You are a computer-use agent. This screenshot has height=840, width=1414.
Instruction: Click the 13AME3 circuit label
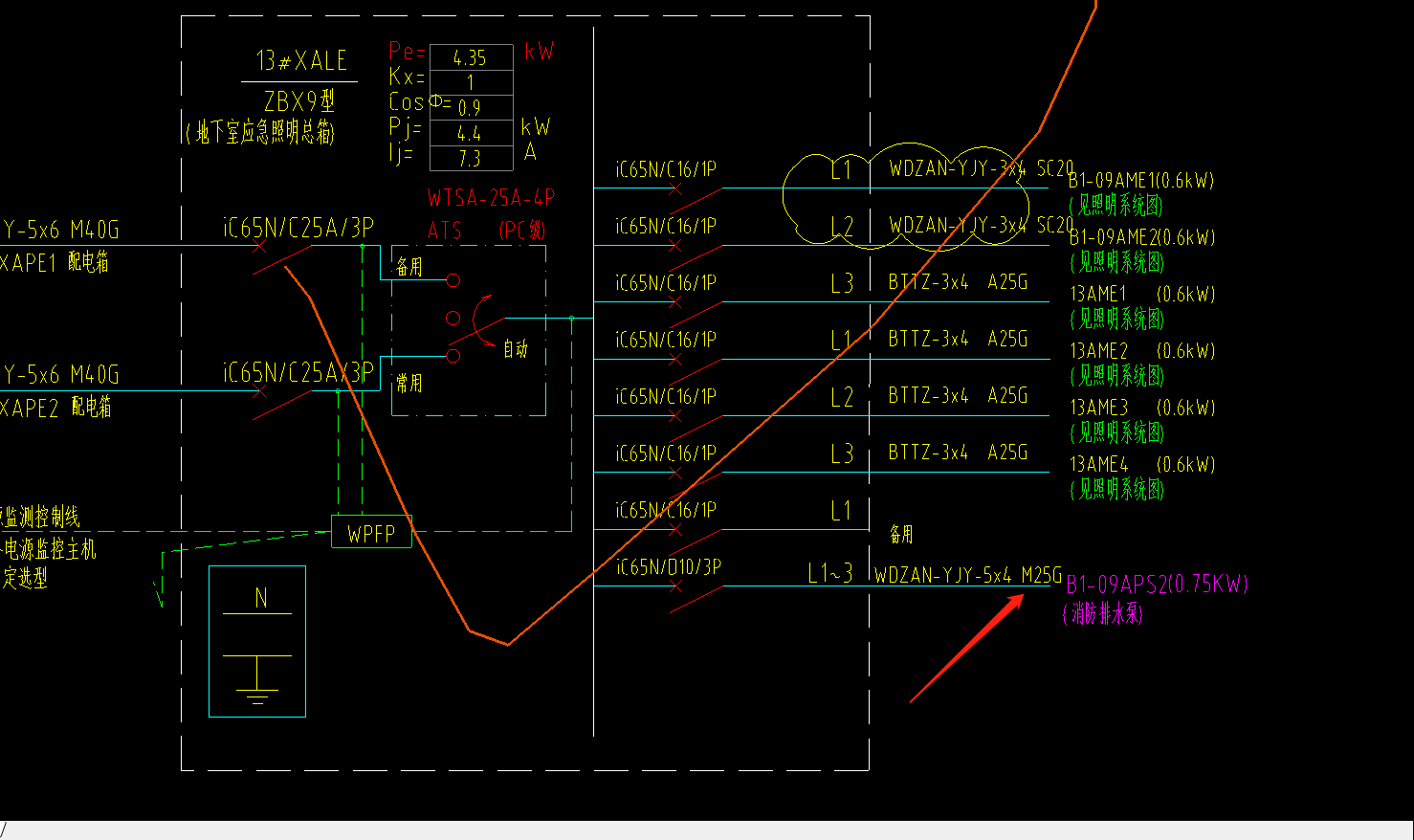1099,408
